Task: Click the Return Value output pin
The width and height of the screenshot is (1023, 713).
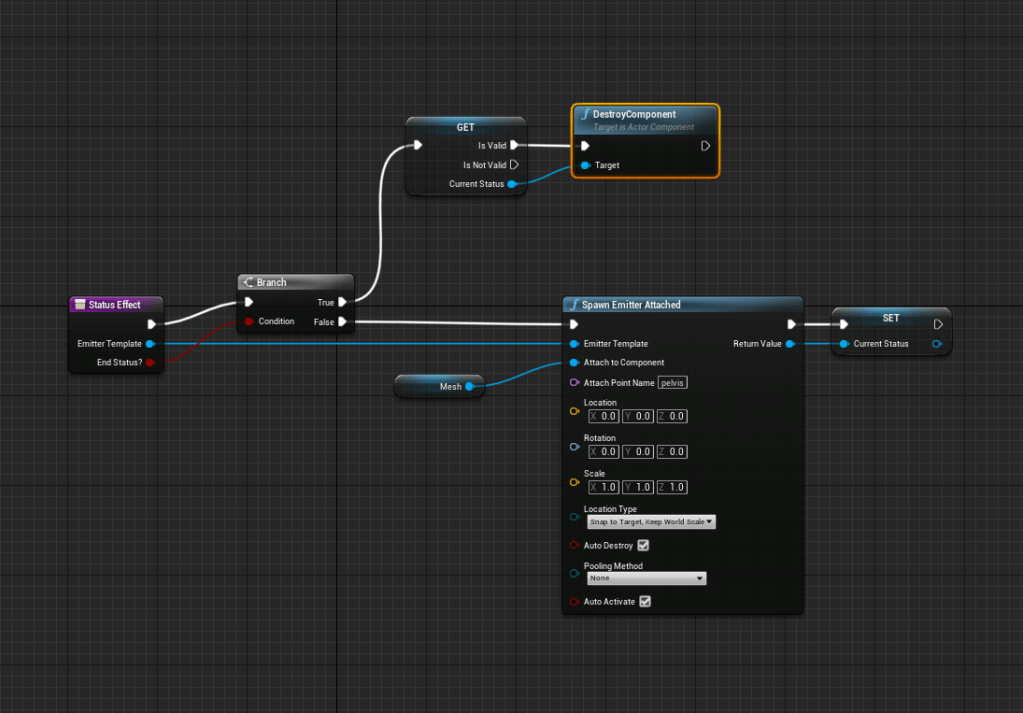Action: (x=790, y=344)
